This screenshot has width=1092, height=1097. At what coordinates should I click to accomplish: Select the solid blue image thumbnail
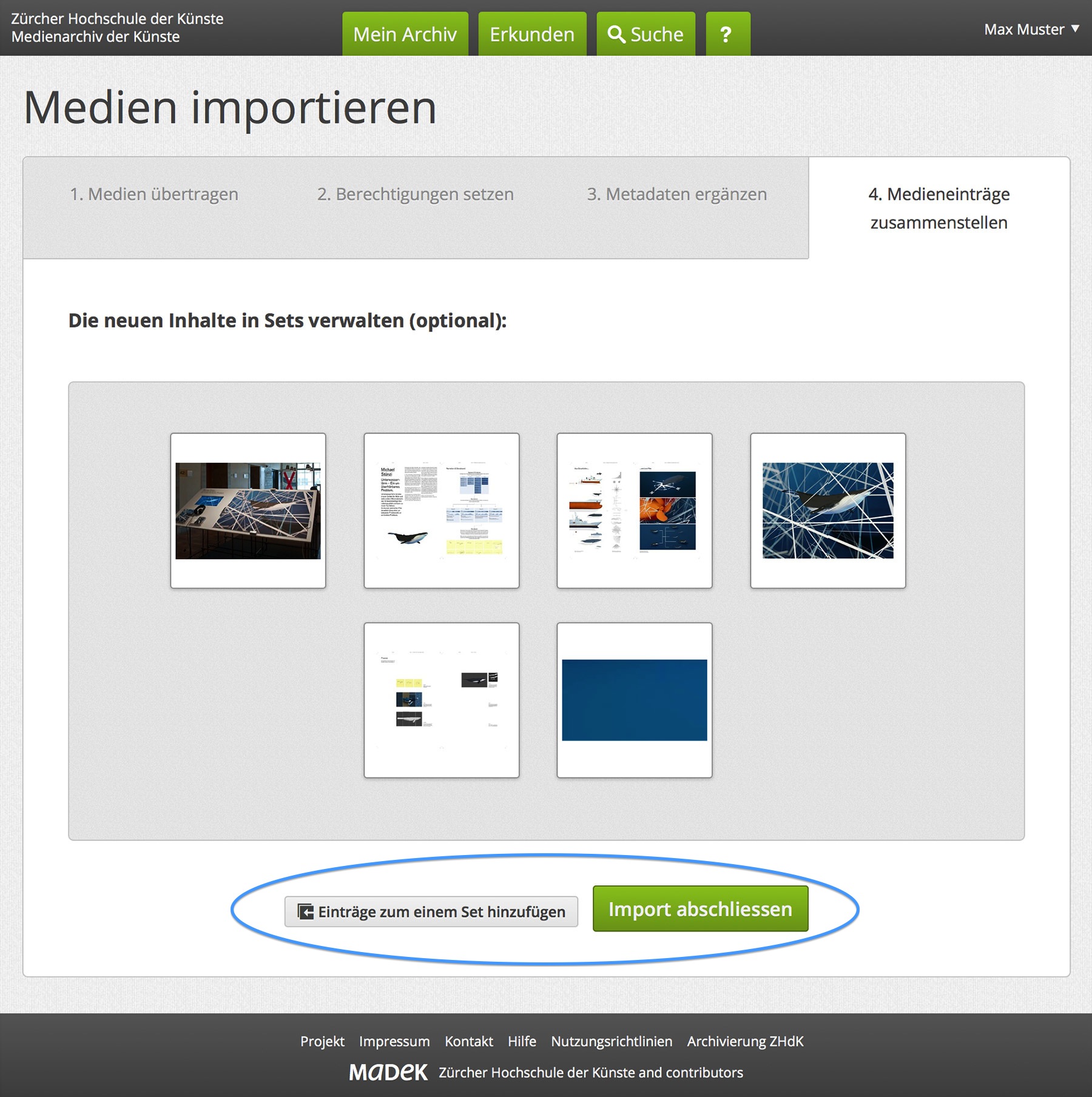[634, 700]
